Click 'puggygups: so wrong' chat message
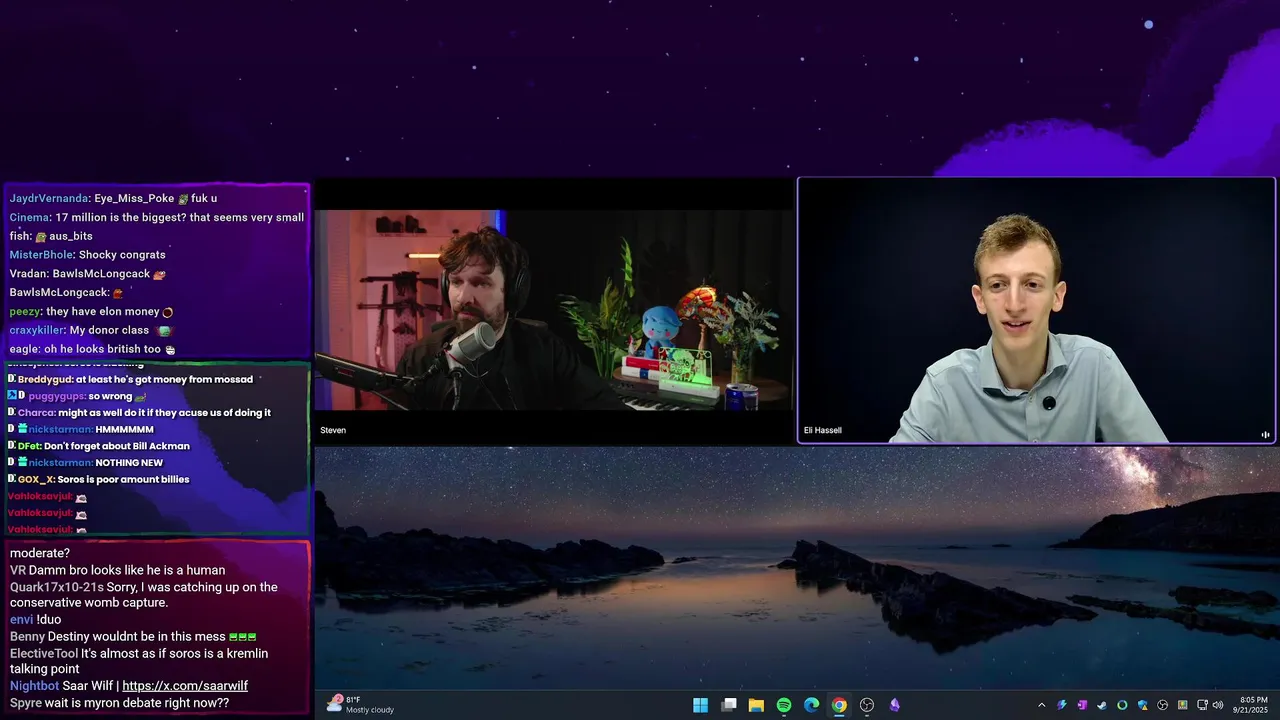 77,396
